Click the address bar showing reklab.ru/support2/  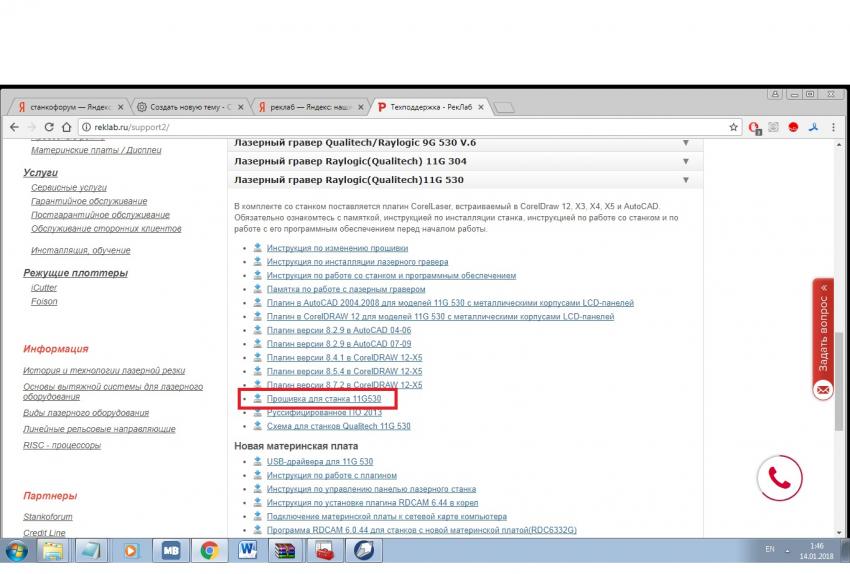click(400, 127)
